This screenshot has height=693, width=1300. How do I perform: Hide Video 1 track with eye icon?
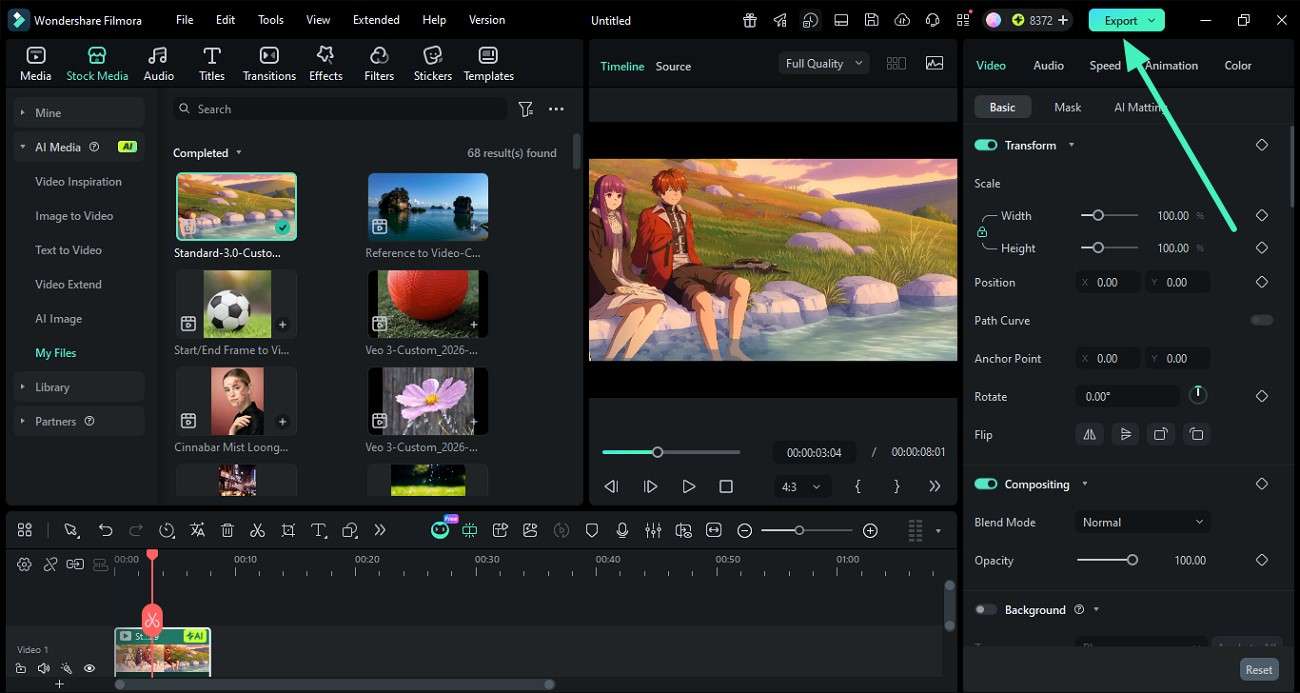pyautogui.click(x=89, y=668)
